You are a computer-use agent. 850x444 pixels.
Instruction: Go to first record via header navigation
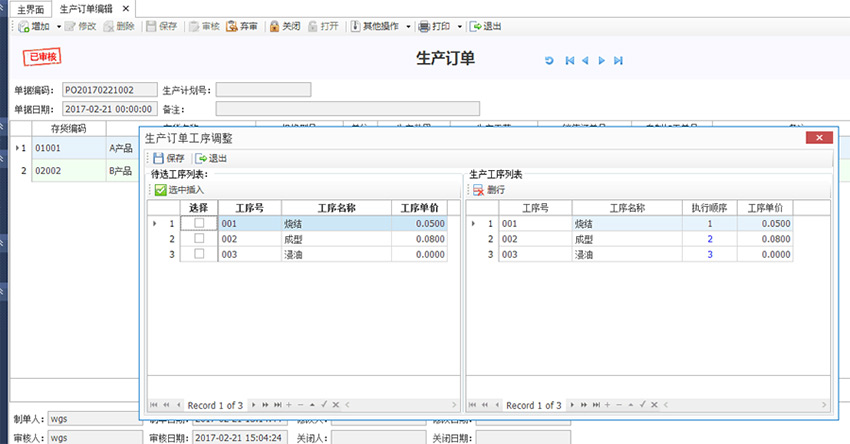pyautogui.click(x=570, y=61)
